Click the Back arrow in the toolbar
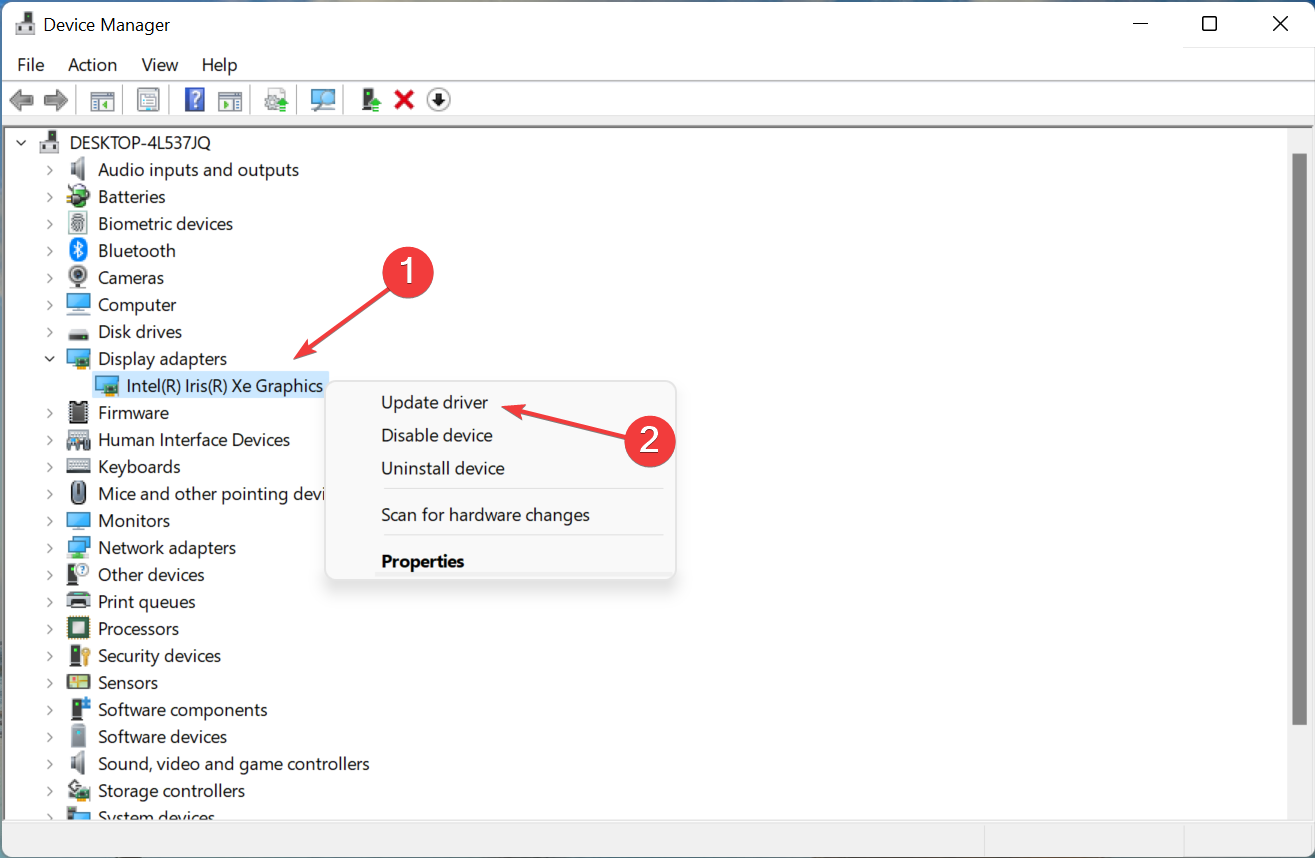 coord(22,100)
